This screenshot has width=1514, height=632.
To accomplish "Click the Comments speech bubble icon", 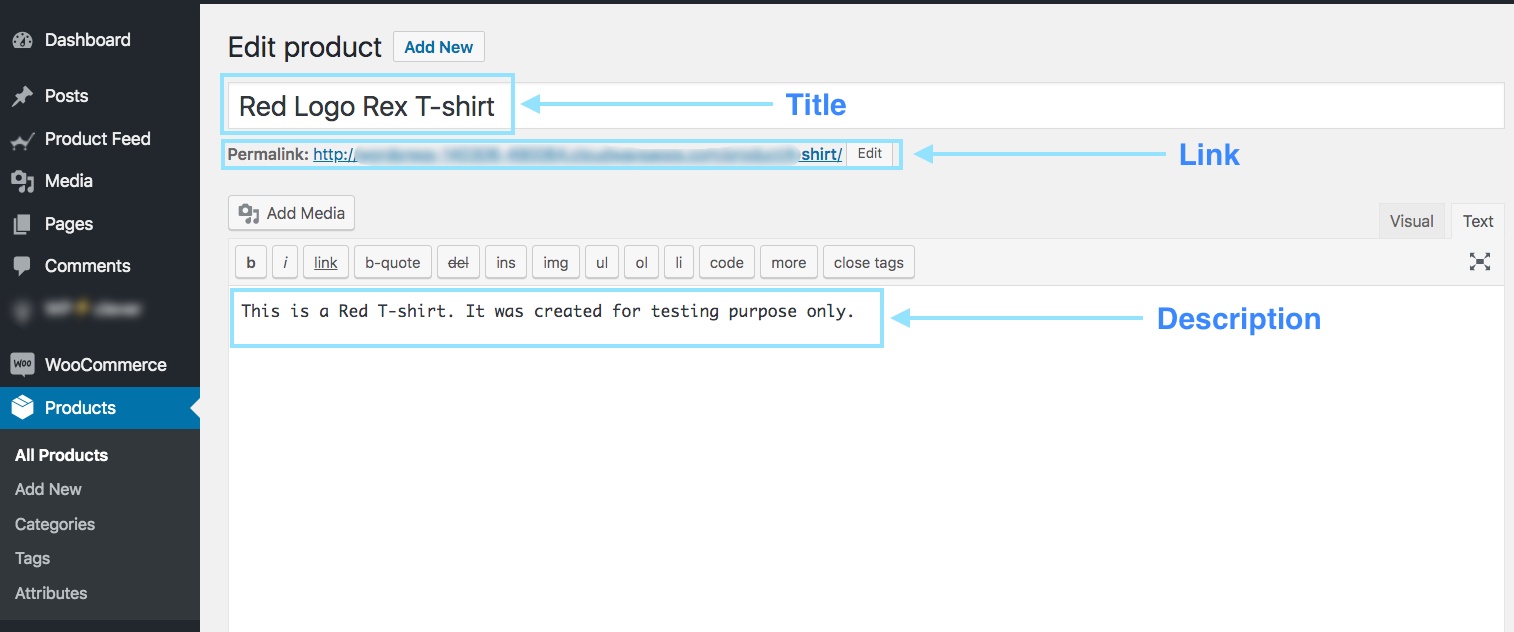I will (22, 267).
